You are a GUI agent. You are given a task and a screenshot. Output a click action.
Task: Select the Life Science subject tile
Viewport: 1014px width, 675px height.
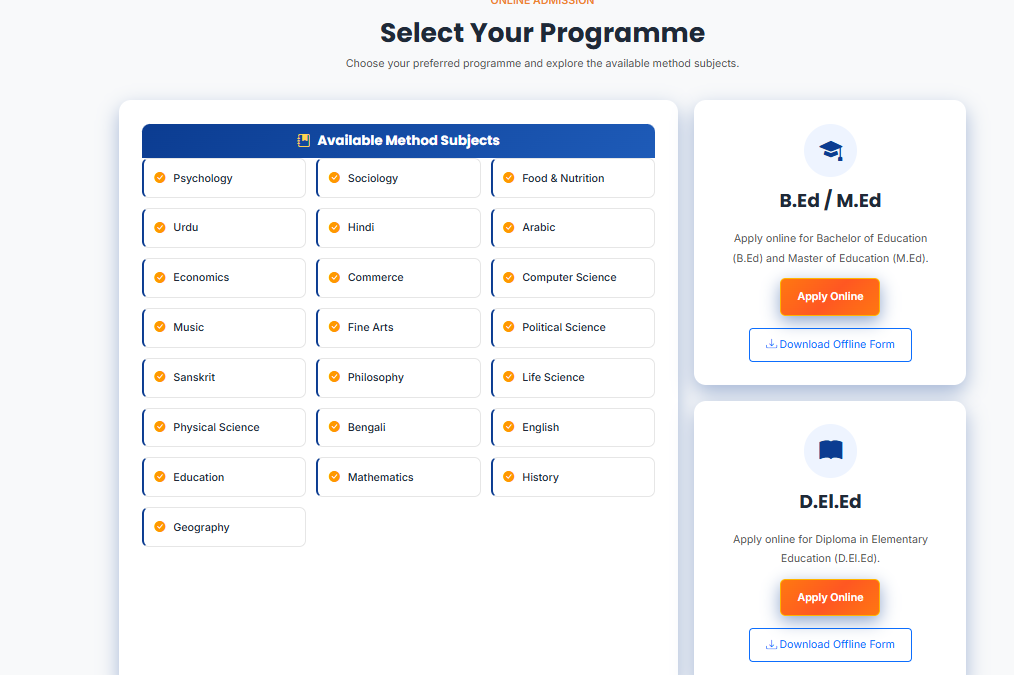coord(573,378)
